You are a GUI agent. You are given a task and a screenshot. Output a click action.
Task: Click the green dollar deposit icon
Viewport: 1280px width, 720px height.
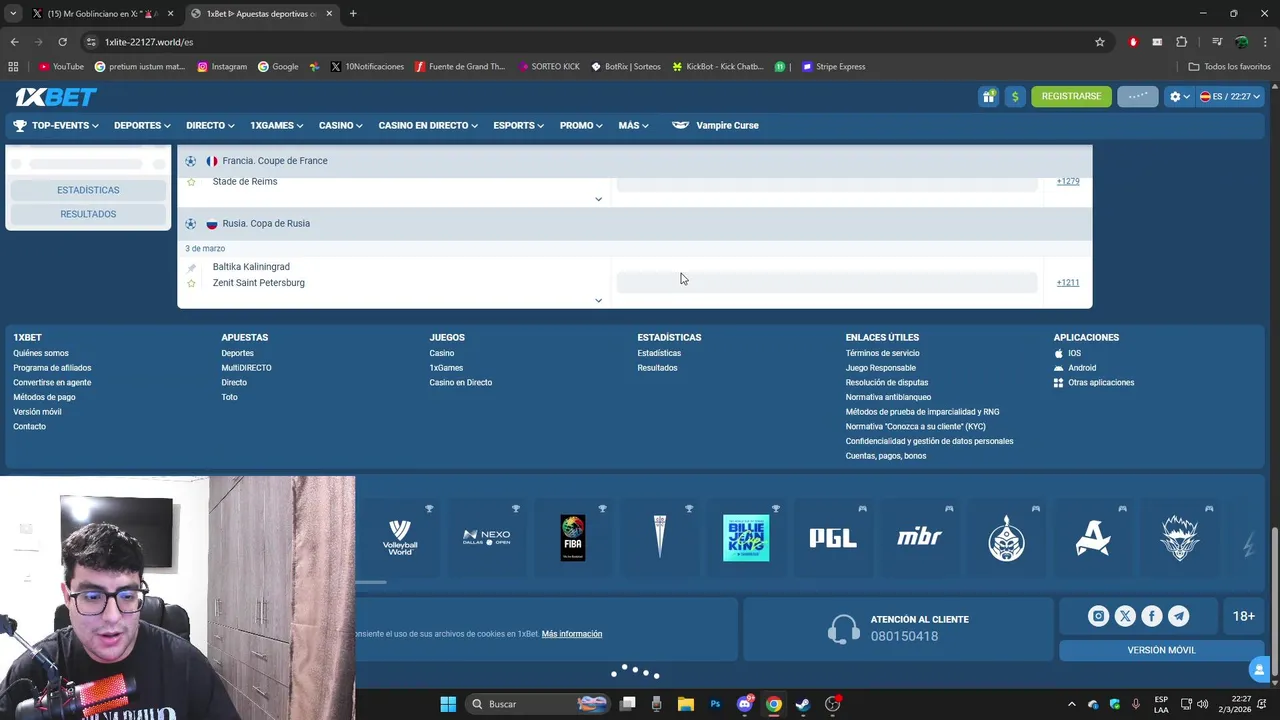coord(1015,96)
